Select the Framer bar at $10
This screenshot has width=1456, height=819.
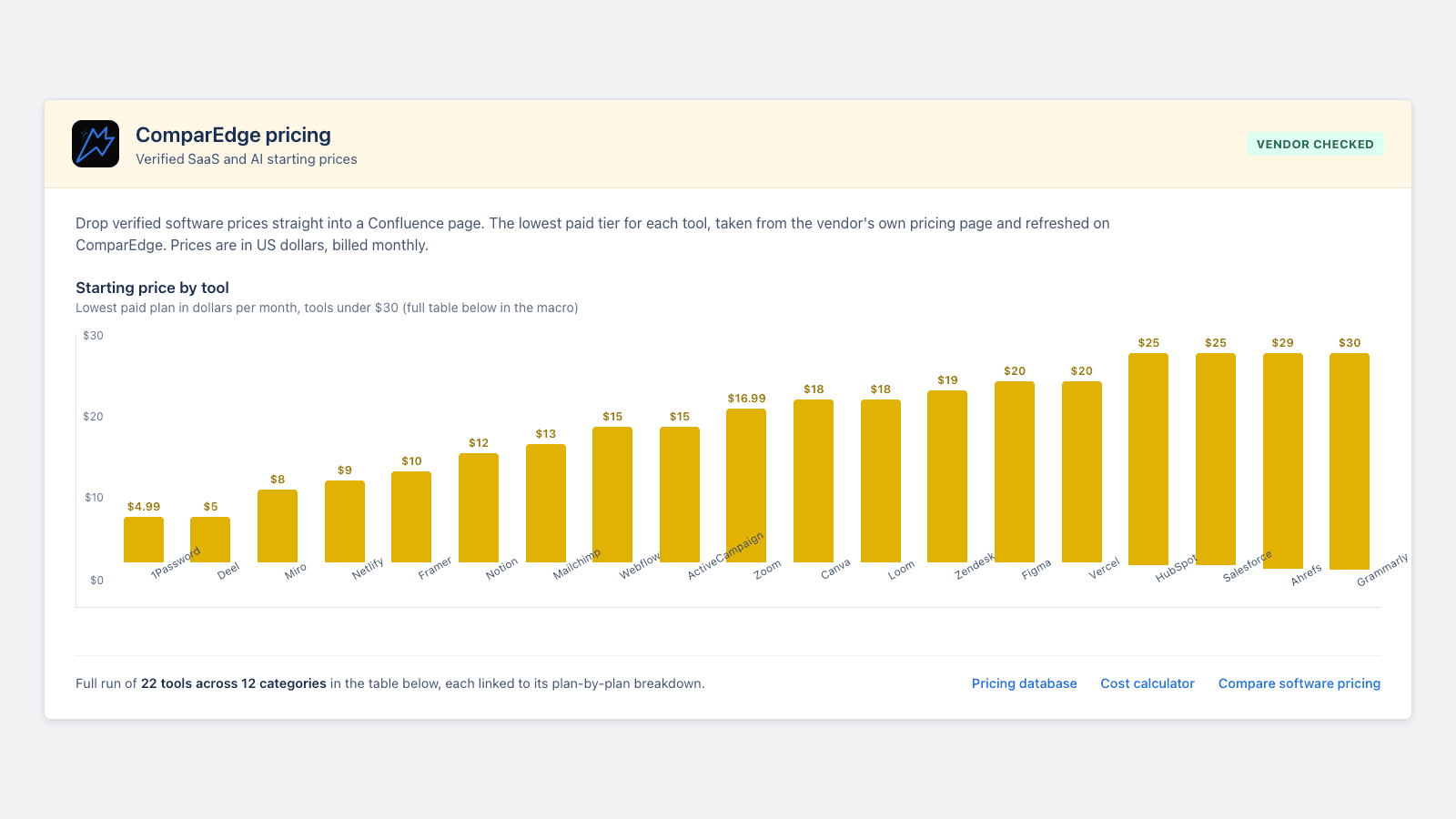[x=411, y=517]
